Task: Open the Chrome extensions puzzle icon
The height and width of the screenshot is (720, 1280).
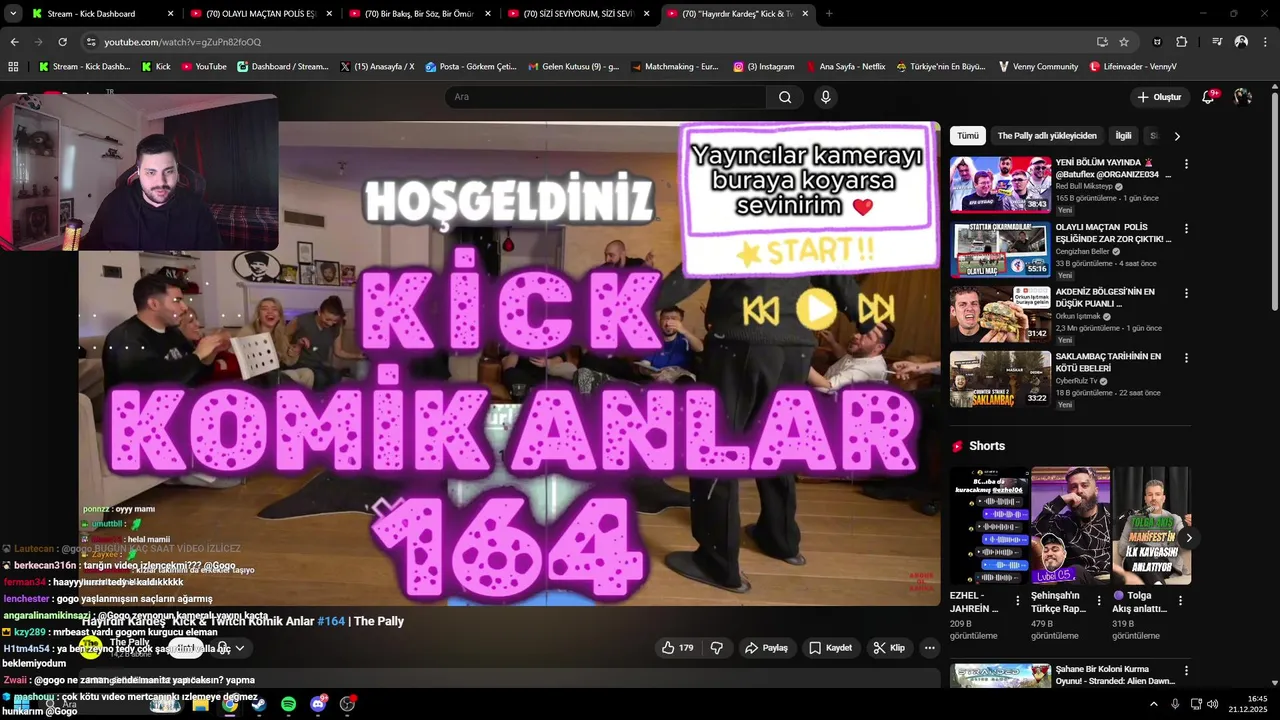Action: 1181,42
